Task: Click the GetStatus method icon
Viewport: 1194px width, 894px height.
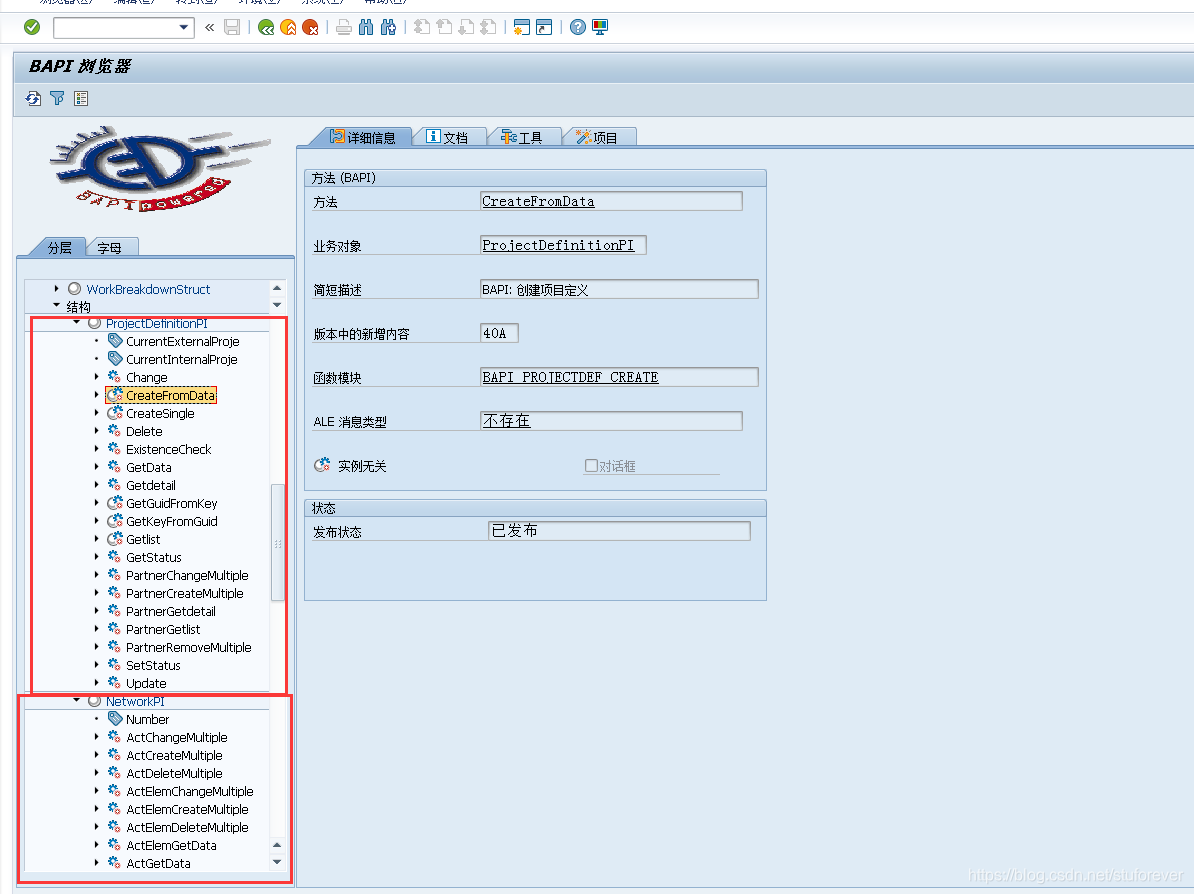Action: 115,557
